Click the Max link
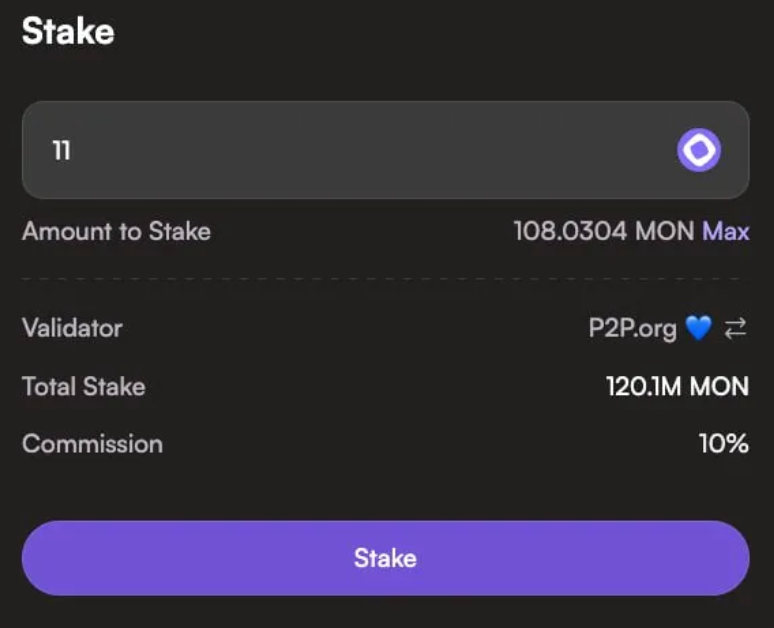The image size is (774, 628). (x=726, y=232)
